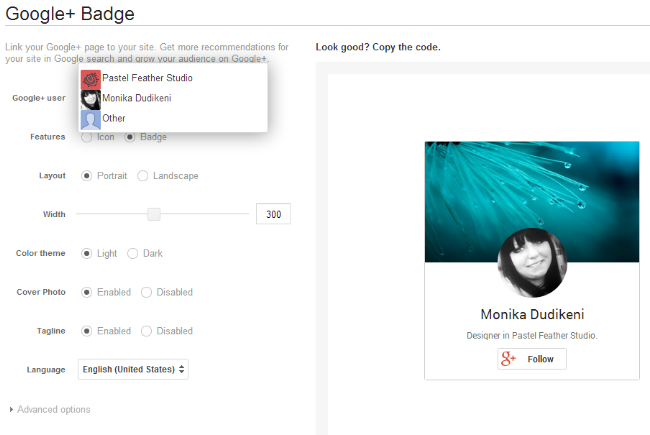Disable the Cover Photo option

[x=146, y=292]
